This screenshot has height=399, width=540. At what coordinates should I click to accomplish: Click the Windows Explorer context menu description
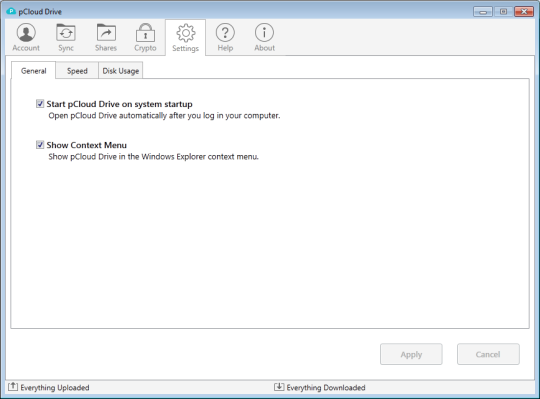(153, 157)
